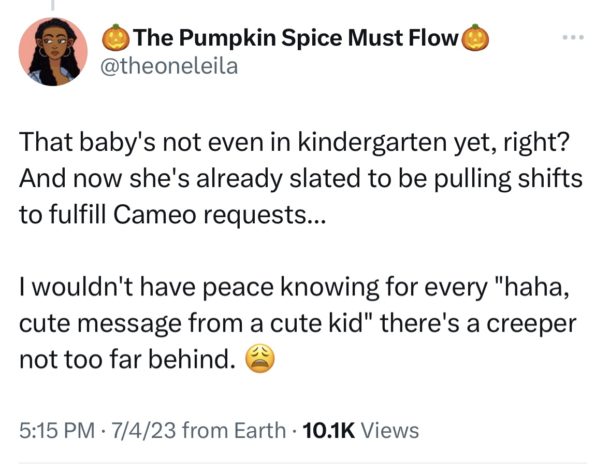This screenshot has width=595, height=468.
Task: Open 'The Pumpkin Spice Must Flow' profile name
Action: (x=296, y=38)
